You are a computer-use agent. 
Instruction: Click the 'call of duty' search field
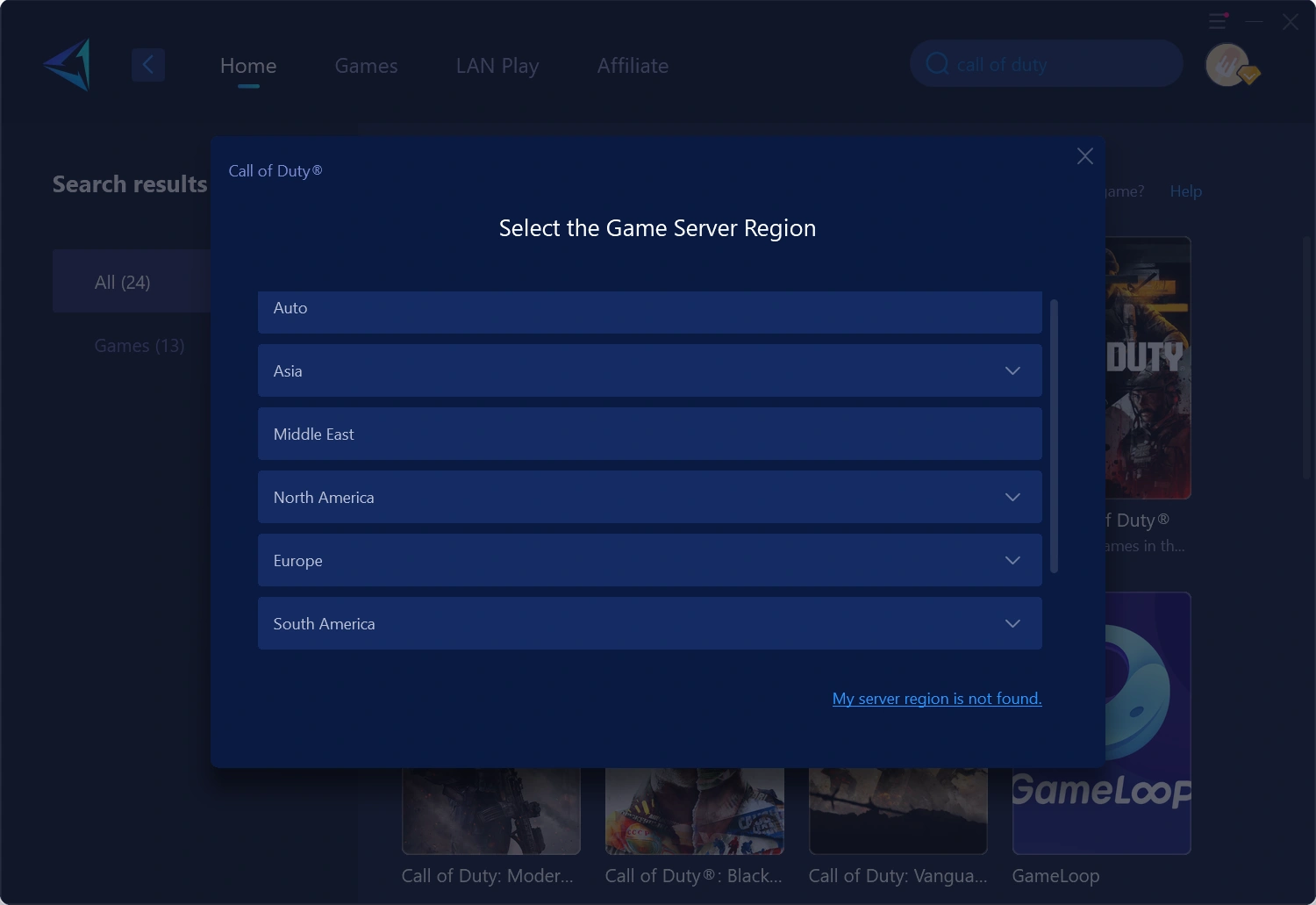click(x=1047, y=64)
